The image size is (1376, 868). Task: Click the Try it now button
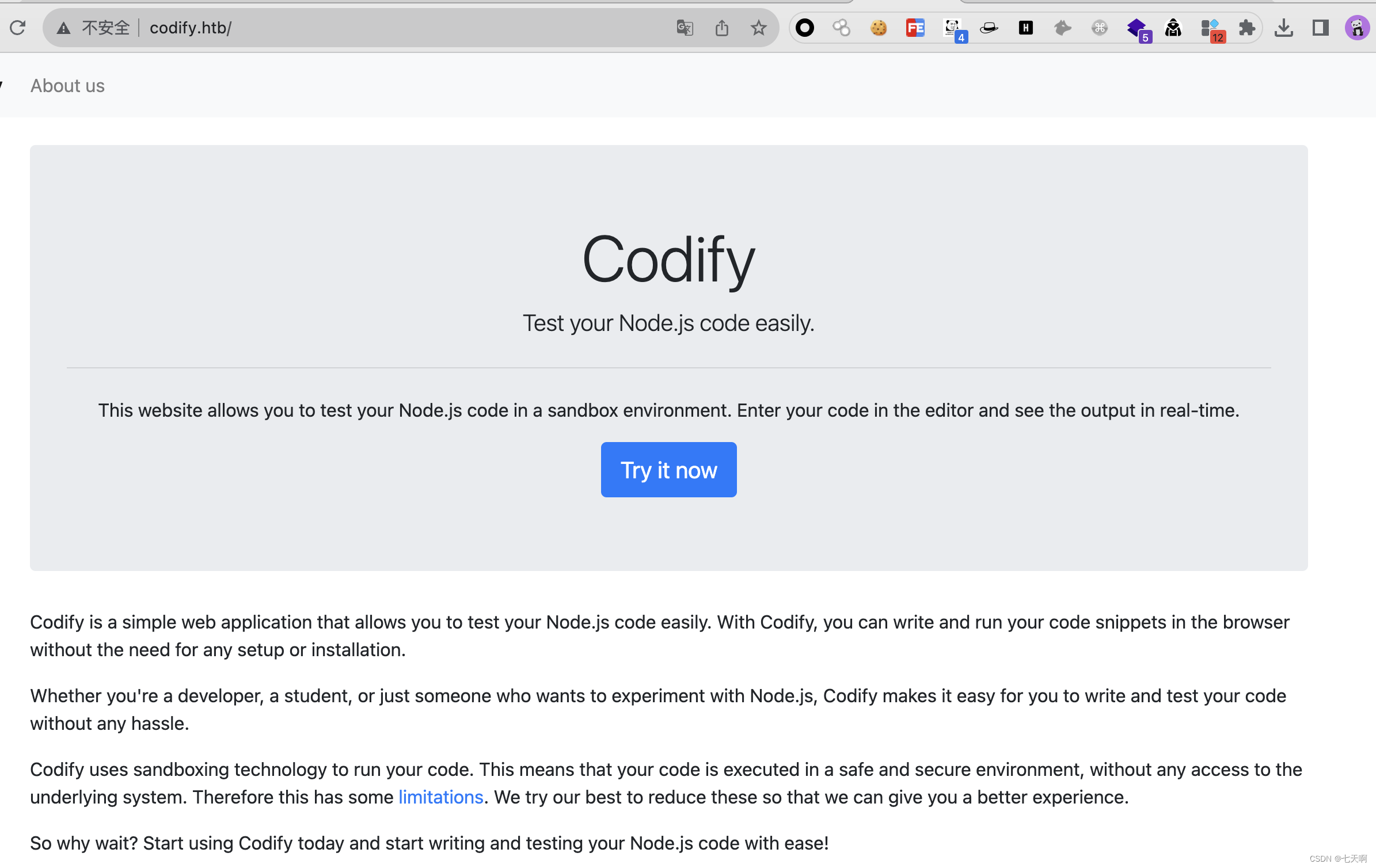669,470
